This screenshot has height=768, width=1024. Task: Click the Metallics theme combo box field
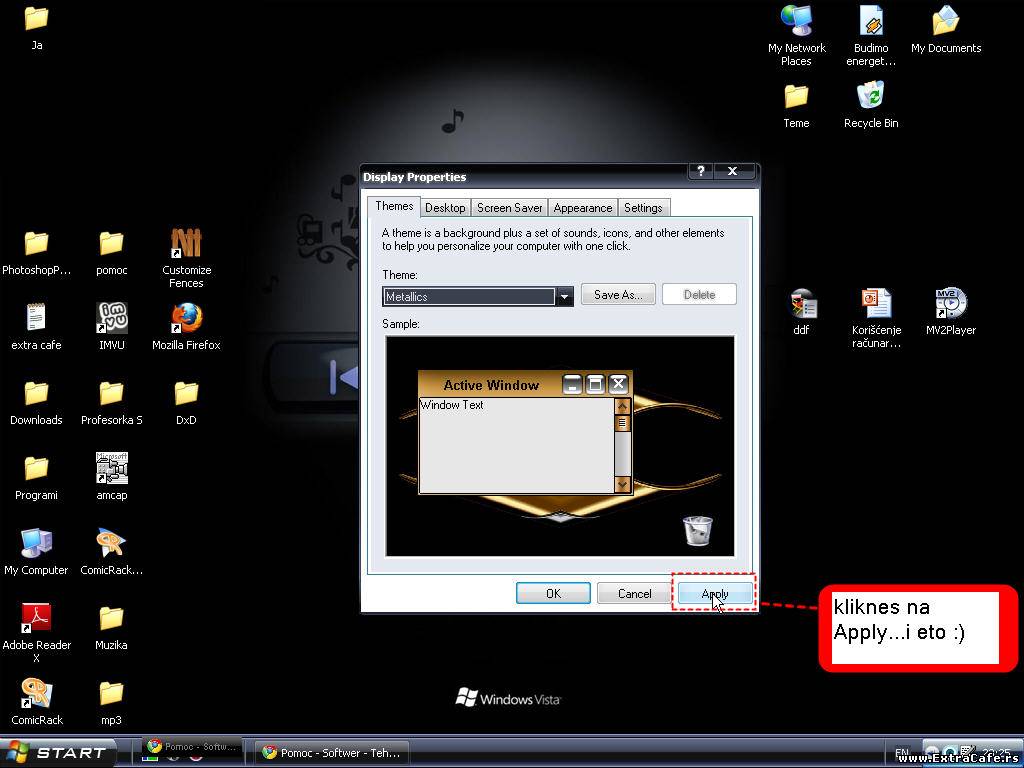point(468,296)
